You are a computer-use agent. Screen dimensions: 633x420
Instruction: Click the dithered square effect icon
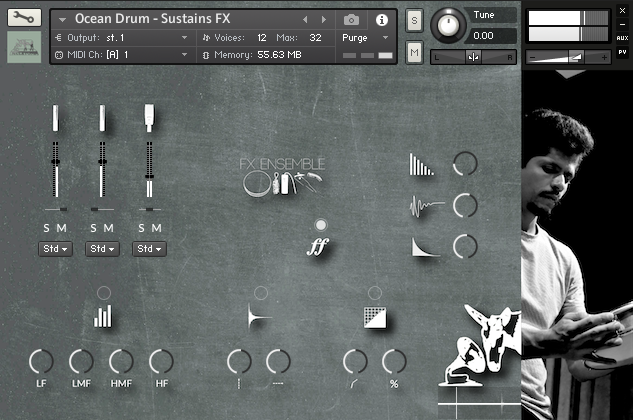click(375, 317)
